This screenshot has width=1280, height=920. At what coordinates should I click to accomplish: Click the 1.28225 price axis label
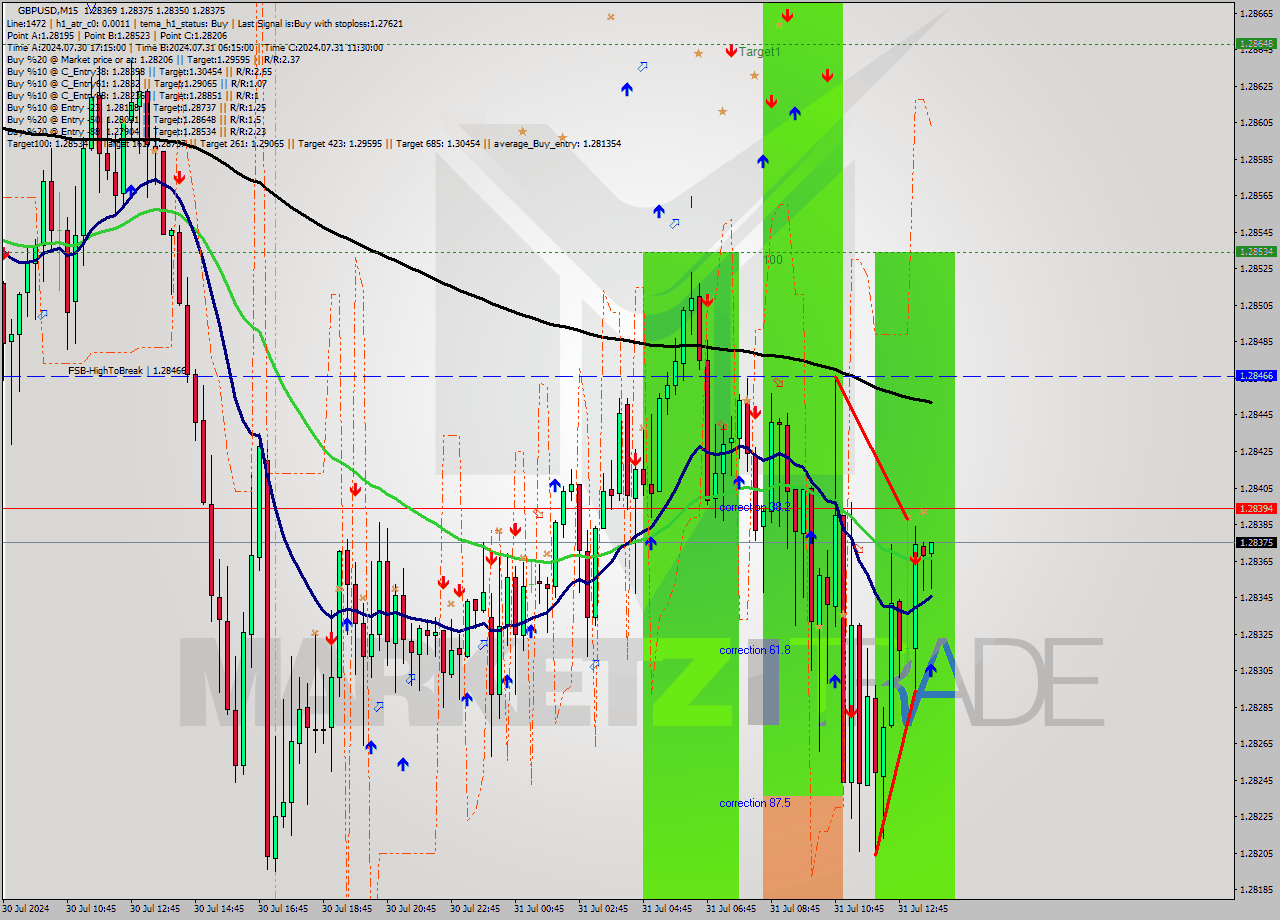1256,816
